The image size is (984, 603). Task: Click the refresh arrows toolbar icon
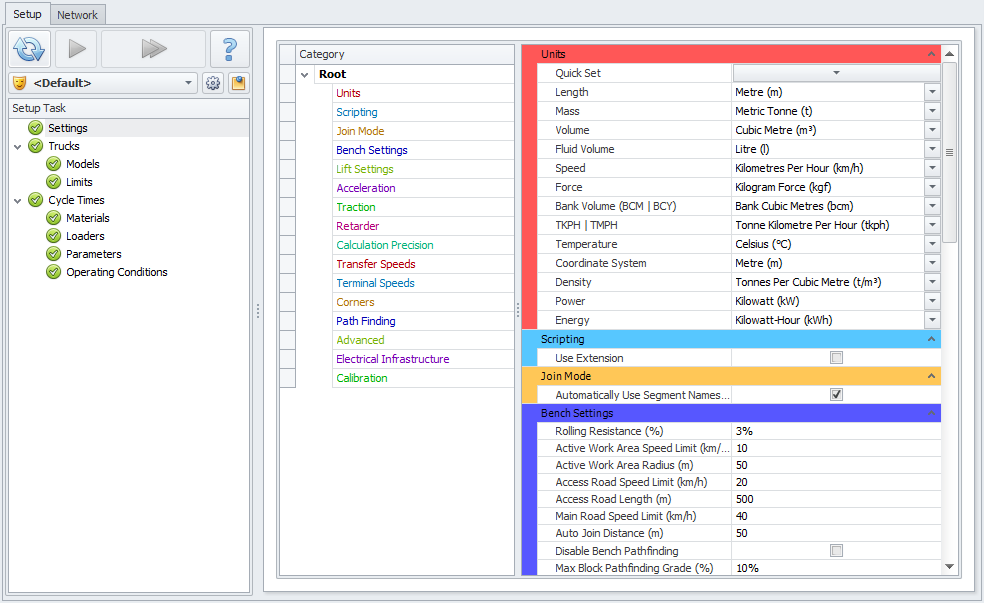[29, 48]
